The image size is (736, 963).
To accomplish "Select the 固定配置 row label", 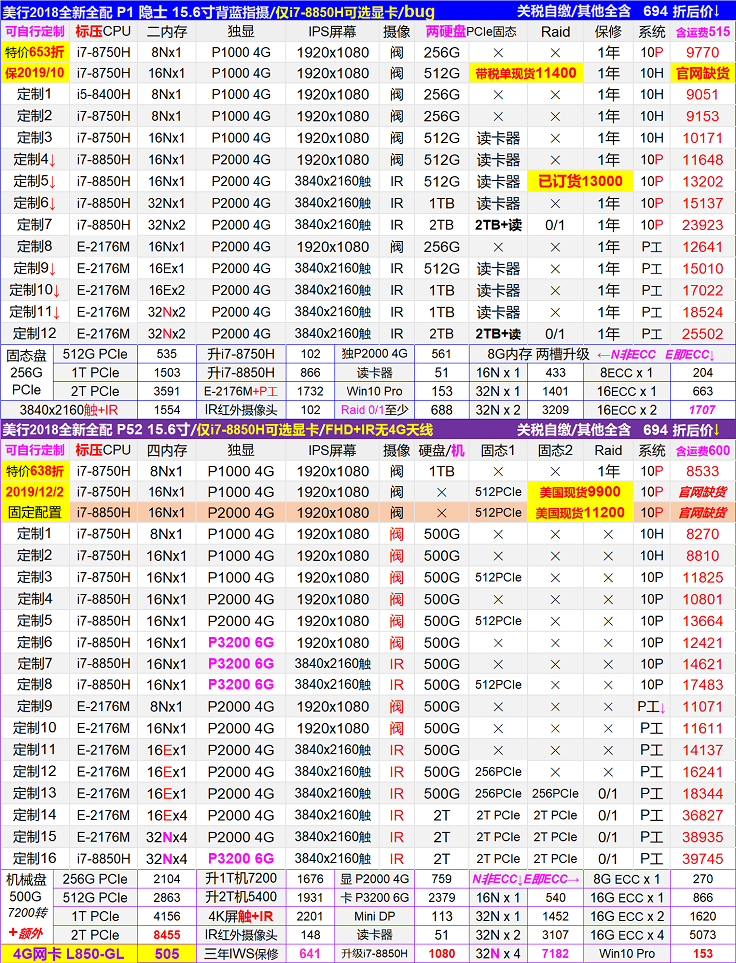I will click(x=34, y=513).
